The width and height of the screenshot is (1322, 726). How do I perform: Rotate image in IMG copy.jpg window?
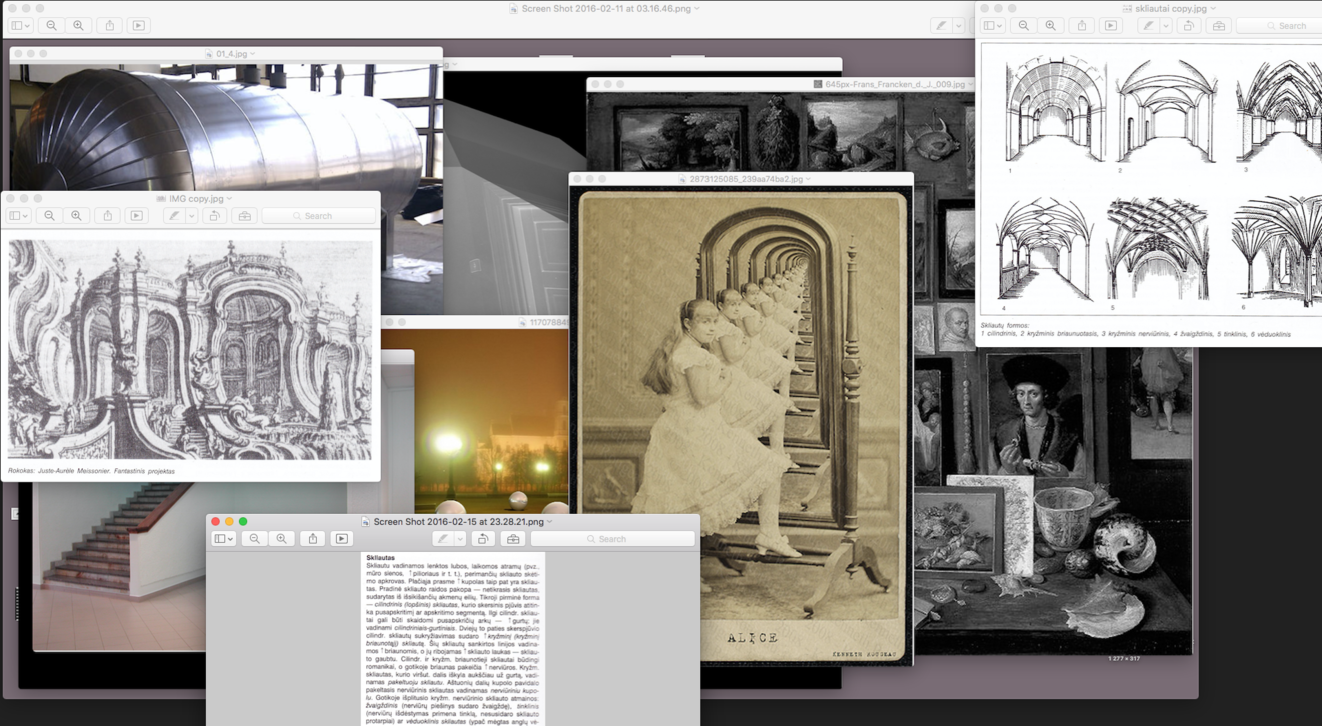(x=214, y=216)
